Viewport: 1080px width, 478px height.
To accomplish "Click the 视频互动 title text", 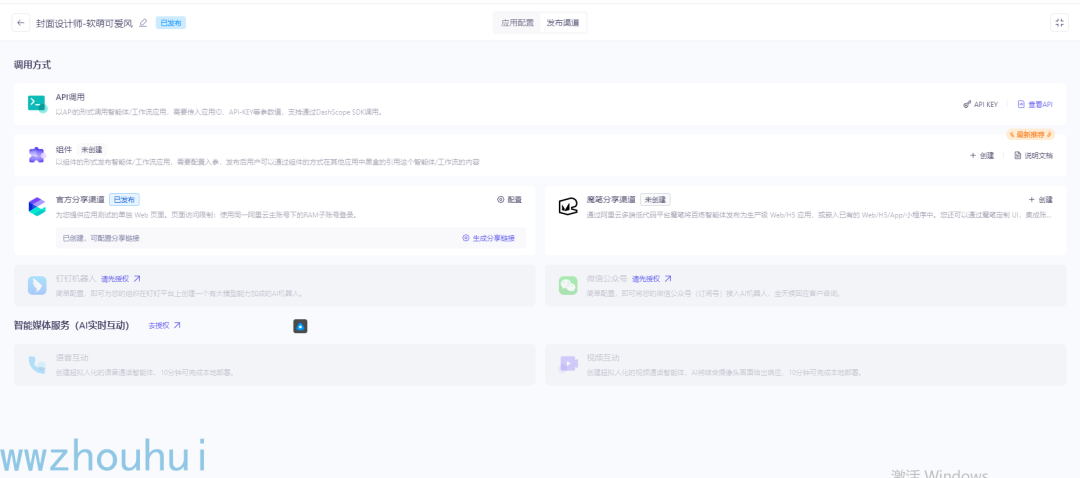I will (x=603, y=357).
